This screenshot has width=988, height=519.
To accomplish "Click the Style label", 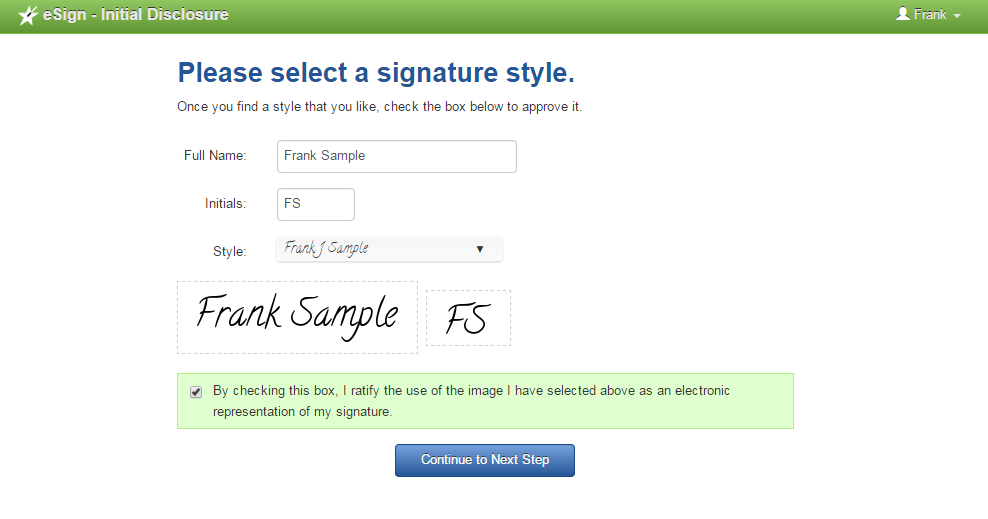I will pyautogui.click(x=229, y=251).
